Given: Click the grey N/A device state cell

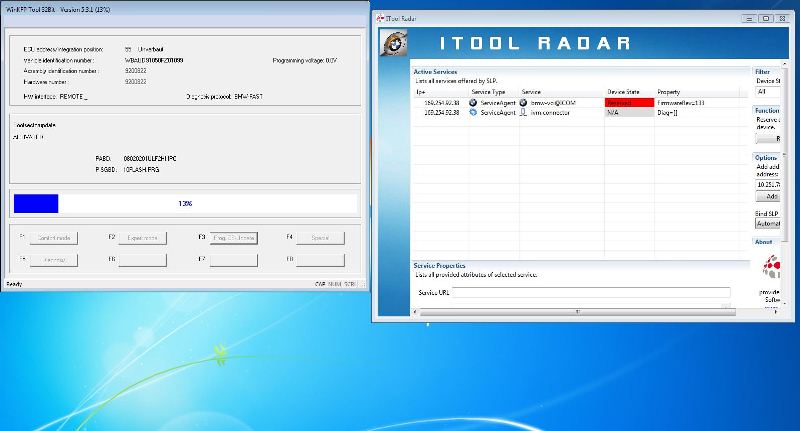Looking at the screenshot, I should click(629, 113).
